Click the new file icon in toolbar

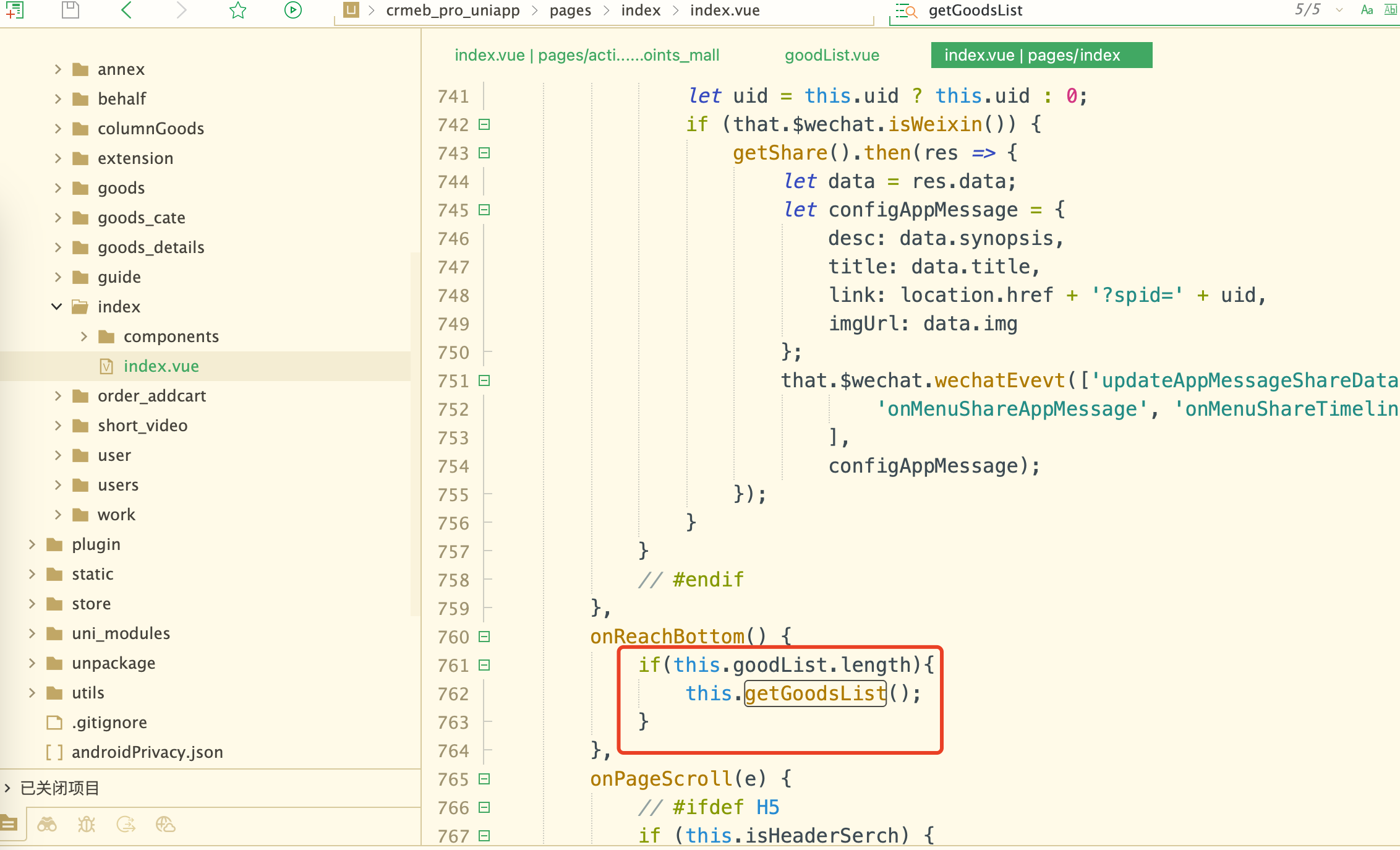[x=14, y=10]
